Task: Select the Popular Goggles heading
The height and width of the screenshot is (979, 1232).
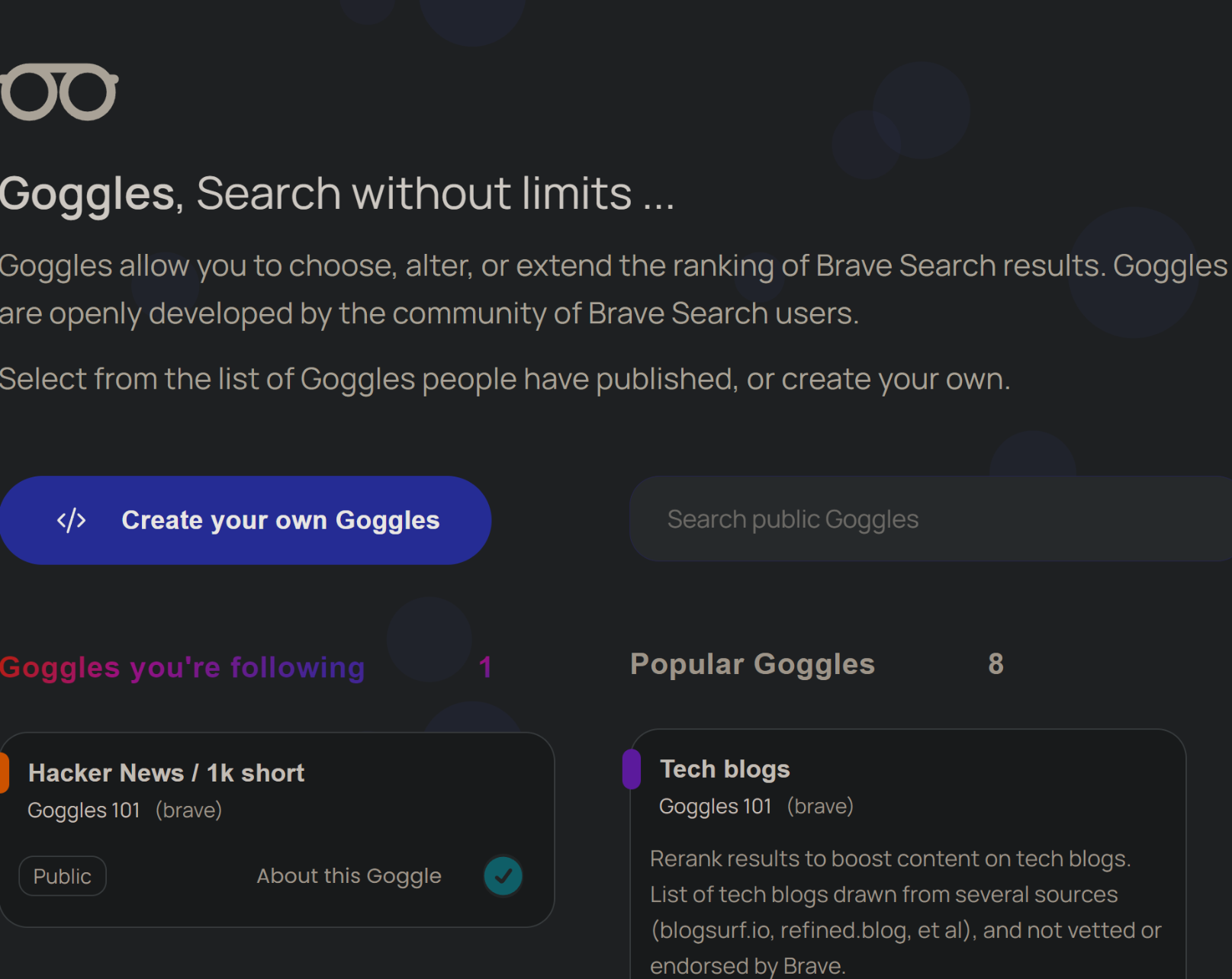Action: (752, 664)
